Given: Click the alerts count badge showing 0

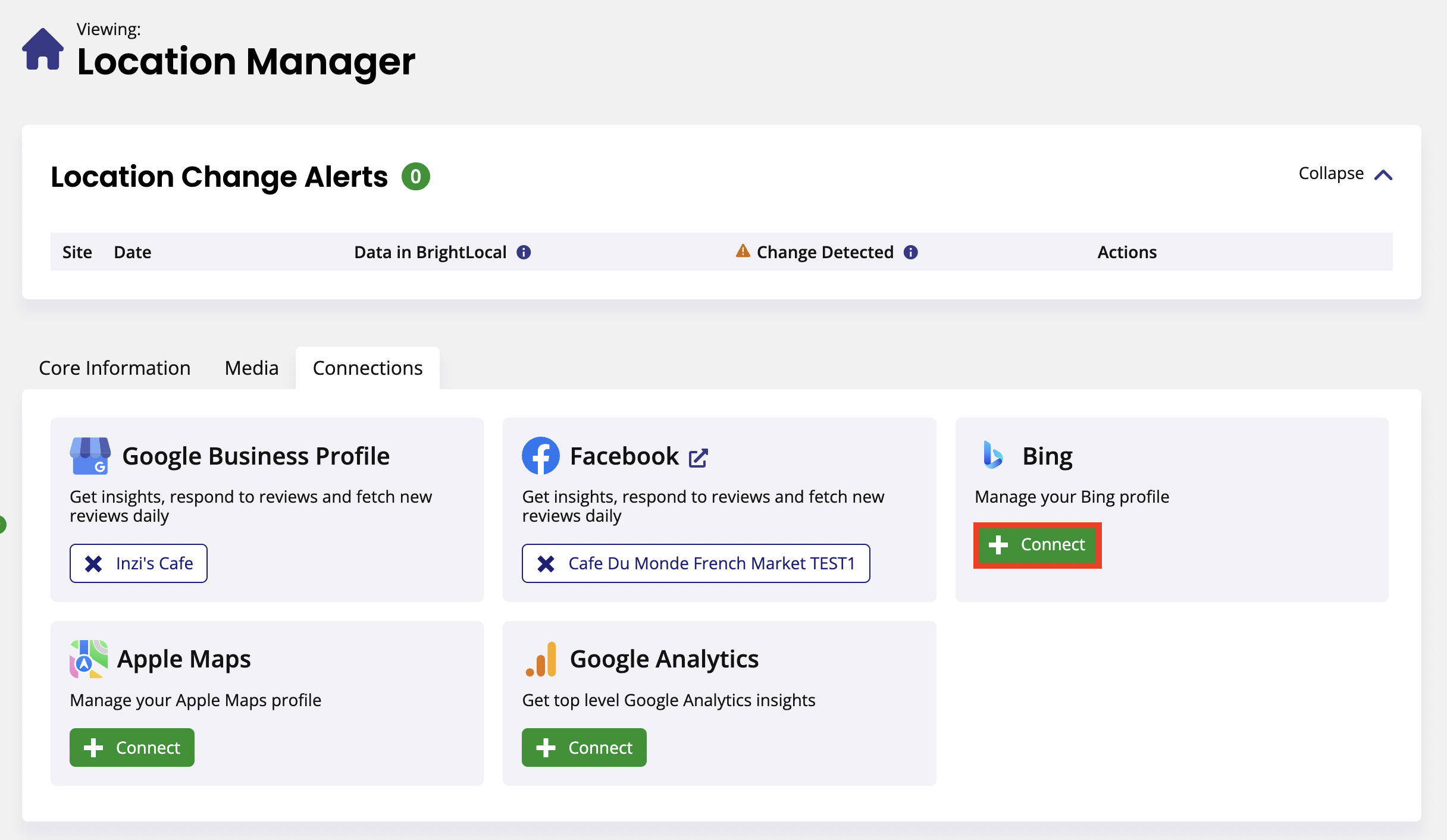Looking at the screenshot, I should click(416, 177).
